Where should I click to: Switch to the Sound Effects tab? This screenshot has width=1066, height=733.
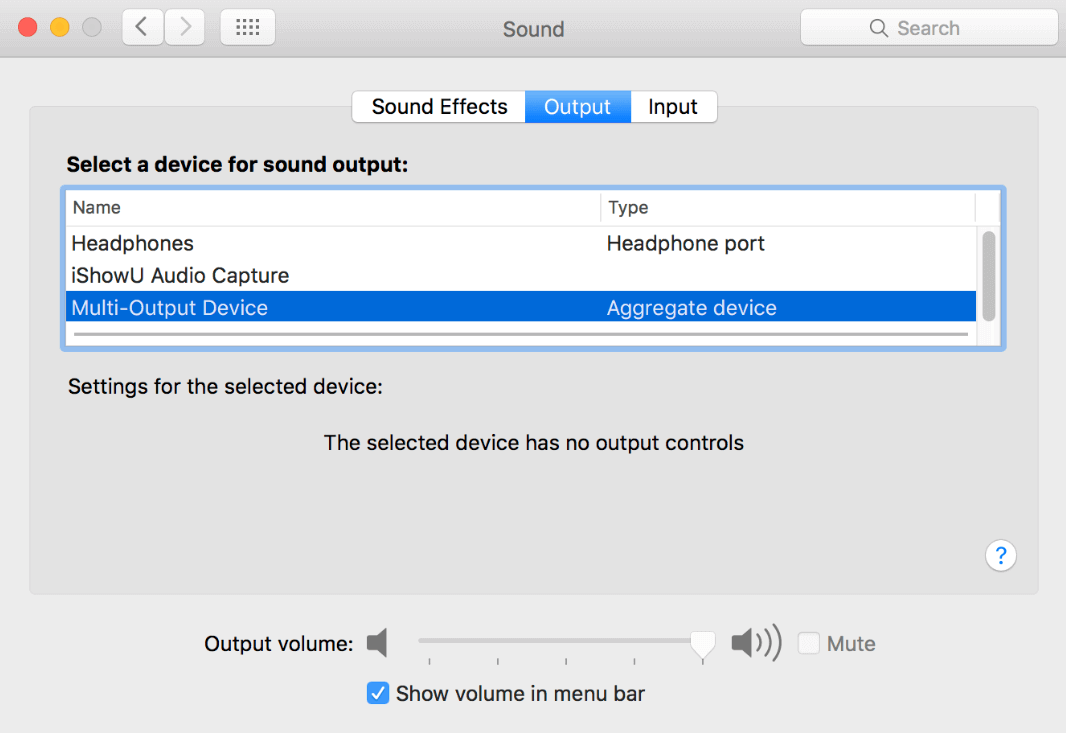click(x=439, y=107)
